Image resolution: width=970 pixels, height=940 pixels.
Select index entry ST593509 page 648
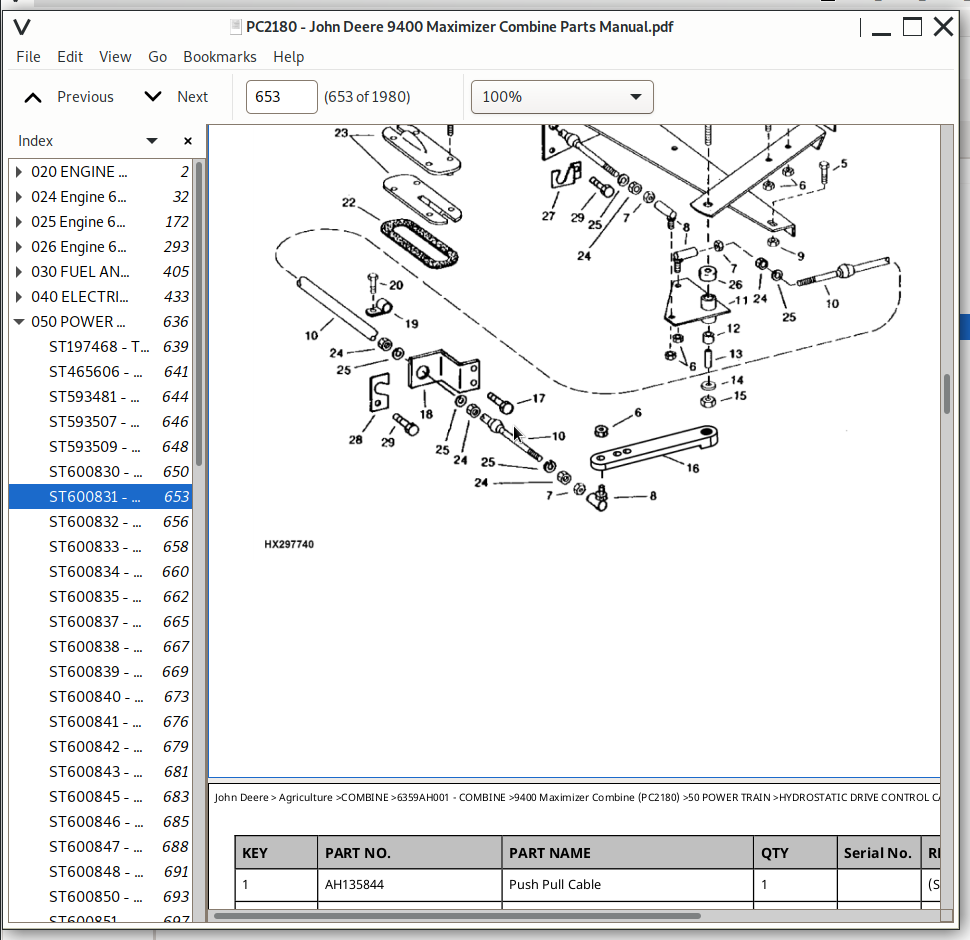tap(100, 446)
